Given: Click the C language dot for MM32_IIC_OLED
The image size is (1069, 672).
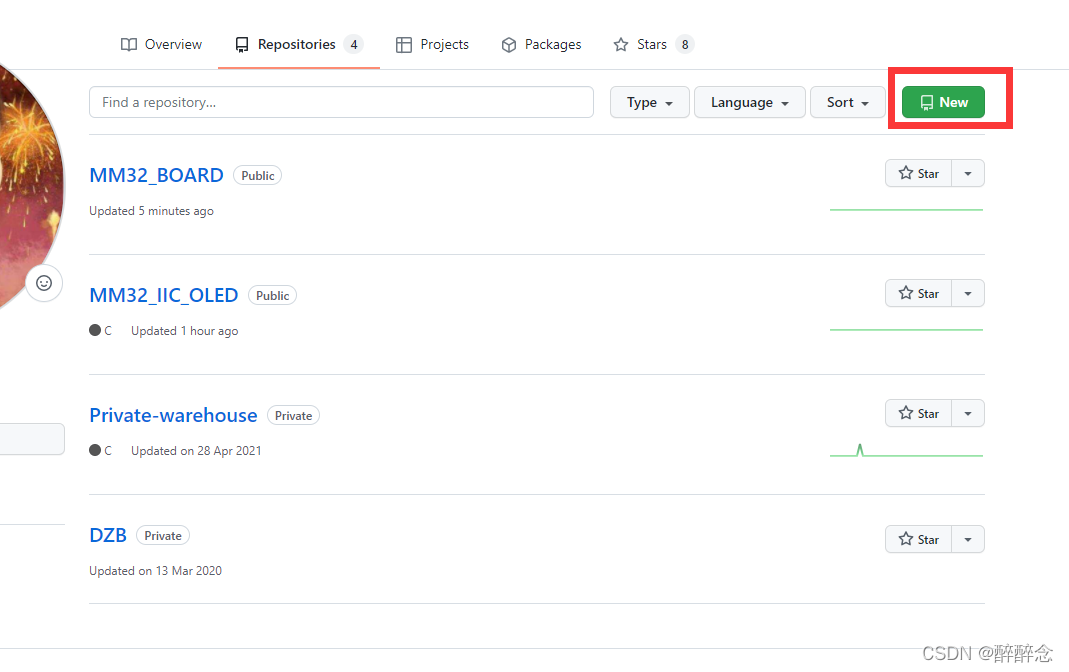Looking at the screenshot, I should click(x=95, y=330).
